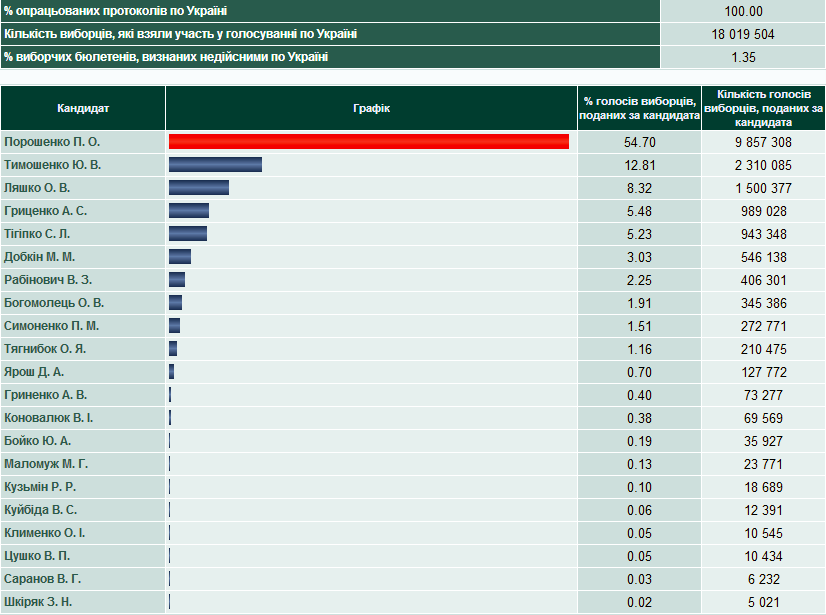This screenshot has width=826, height=615.
Task: Click the red bar for Порошенко
Action: (368, 142)
